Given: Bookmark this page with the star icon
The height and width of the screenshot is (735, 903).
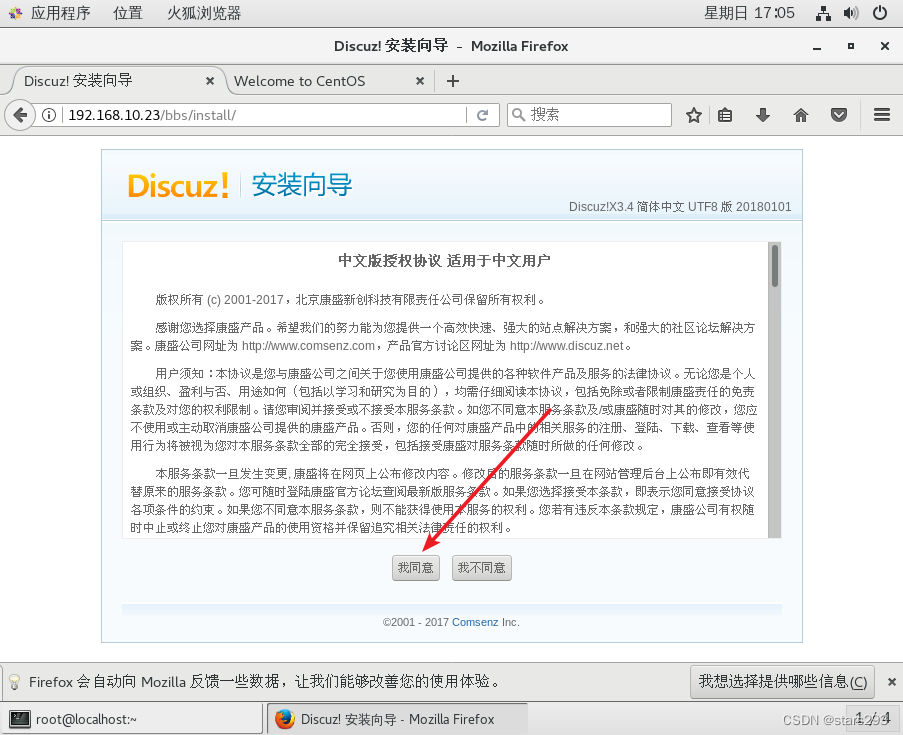Looking at the screenshot, I should pos(693,115).
